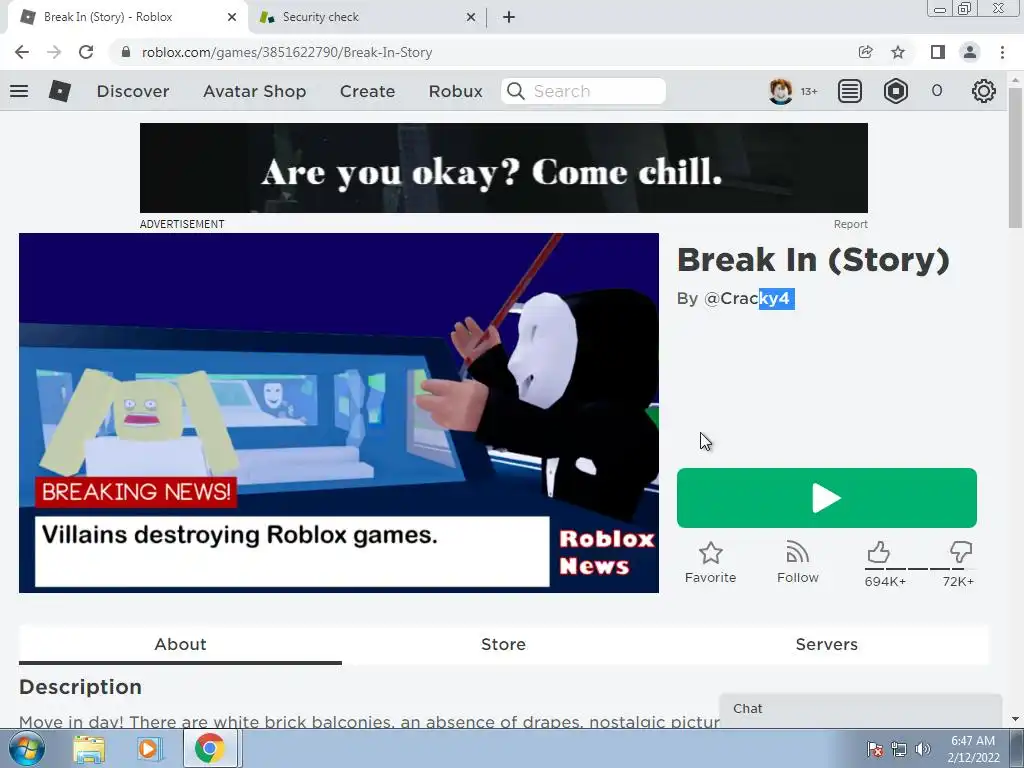
Task: Click the scrollbar down arrow
Action: [x=1015, y=720]
